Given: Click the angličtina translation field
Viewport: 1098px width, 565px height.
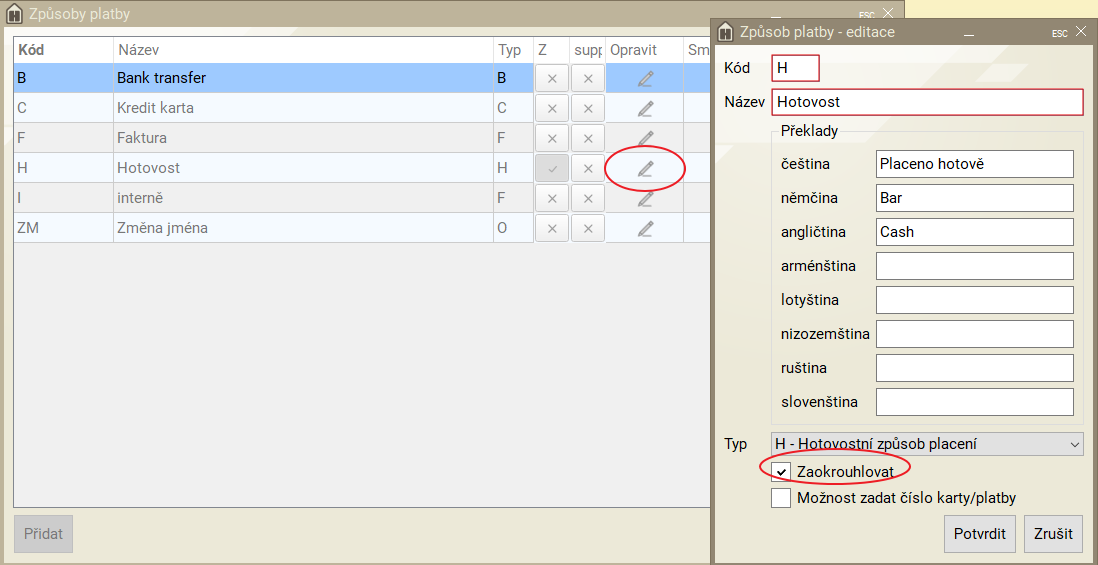Looking at the screenshot, I should pos(974,232).
